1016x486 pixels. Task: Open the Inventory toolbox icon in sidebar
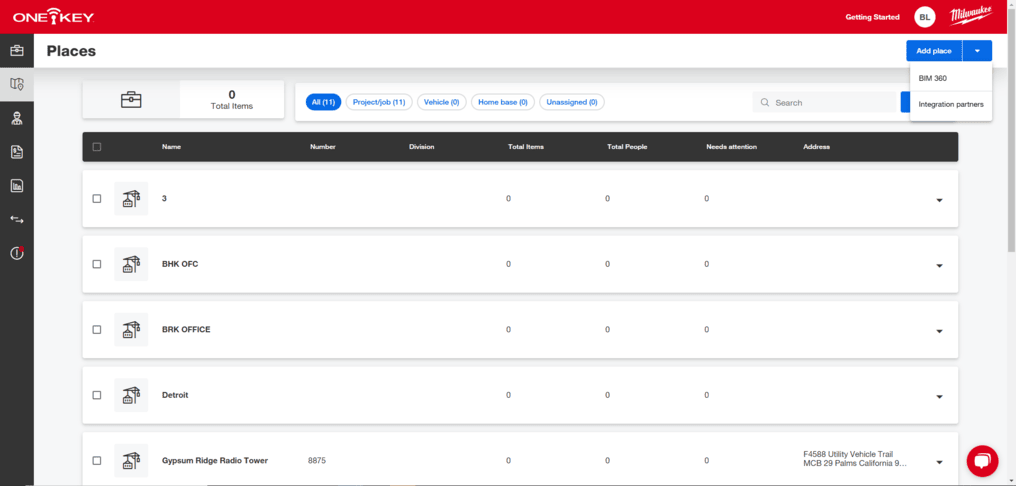click(x=17, y=51)
